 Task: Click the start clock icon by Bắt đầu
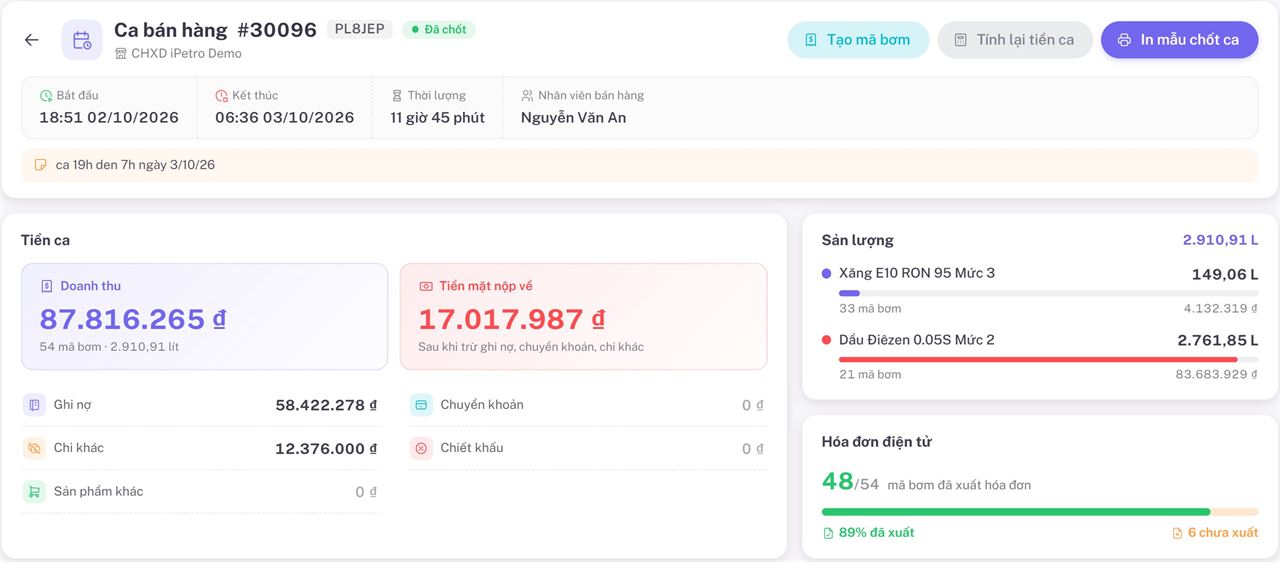(x=46, y=96)
